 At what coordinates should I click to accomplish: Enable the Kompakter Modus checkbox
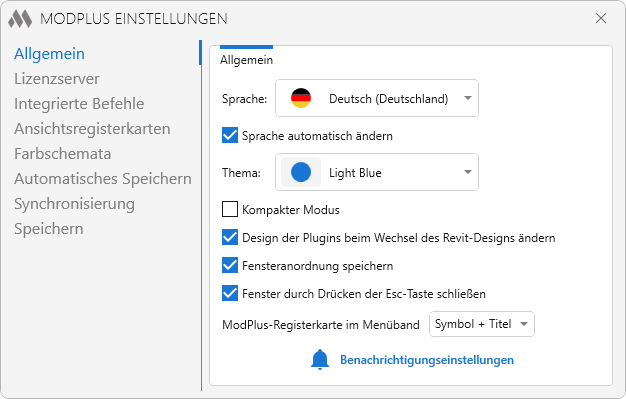click(230, 209)
